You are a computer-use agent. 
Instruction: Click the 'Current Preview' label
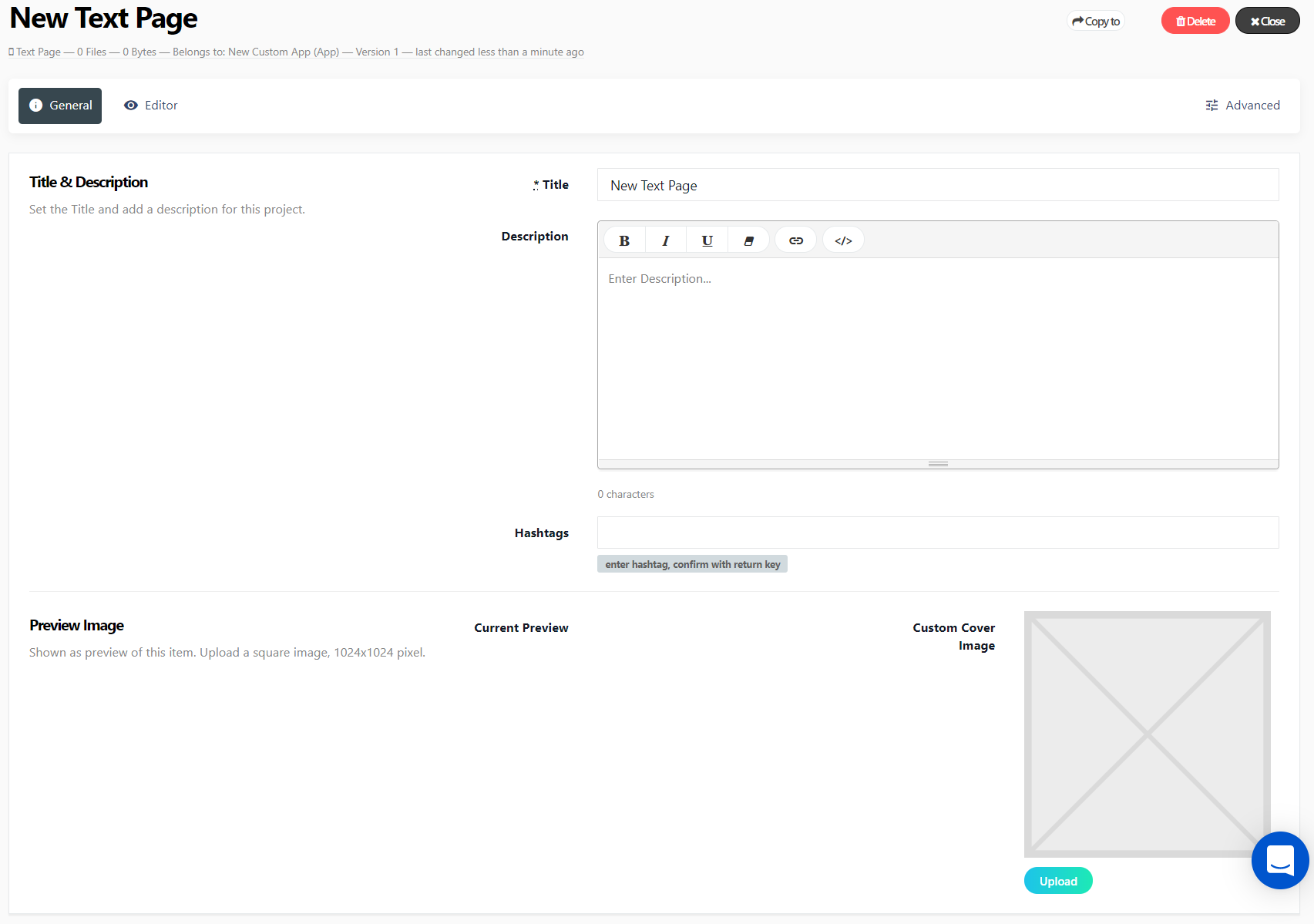coord(521,628)
